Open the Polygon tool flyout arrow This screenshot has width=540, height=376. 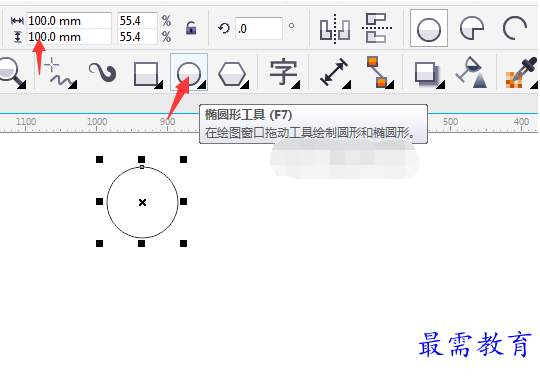[245, 84]
